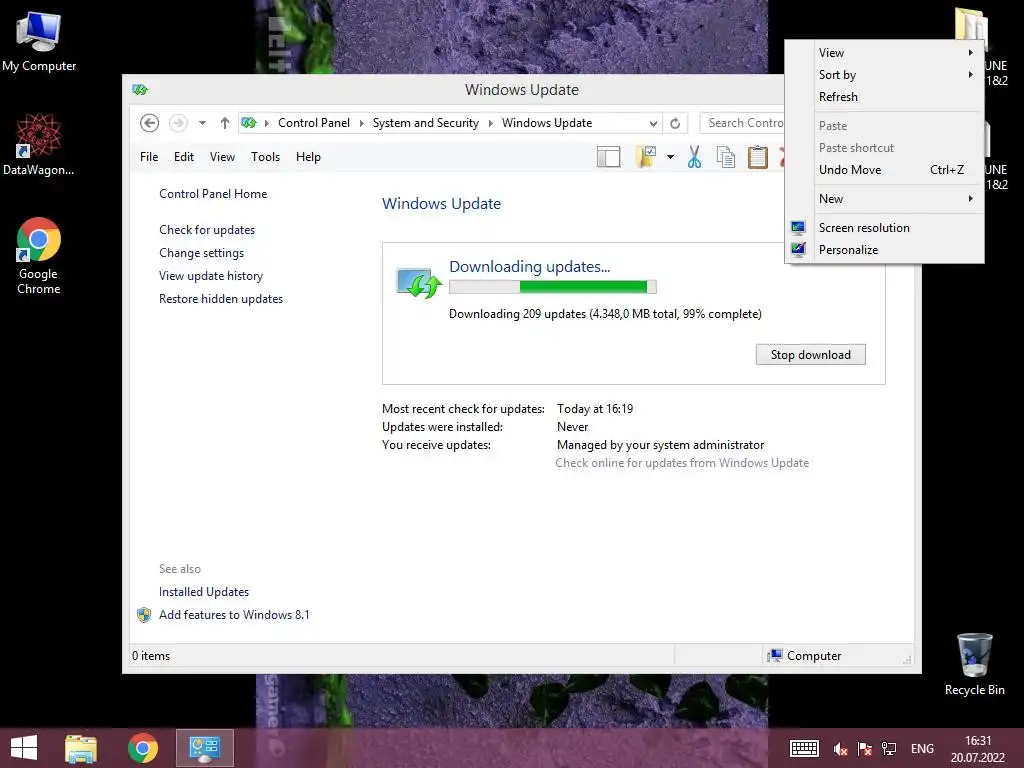Click ENG language indicator
Screen dimensions: 1024x768
922,748
